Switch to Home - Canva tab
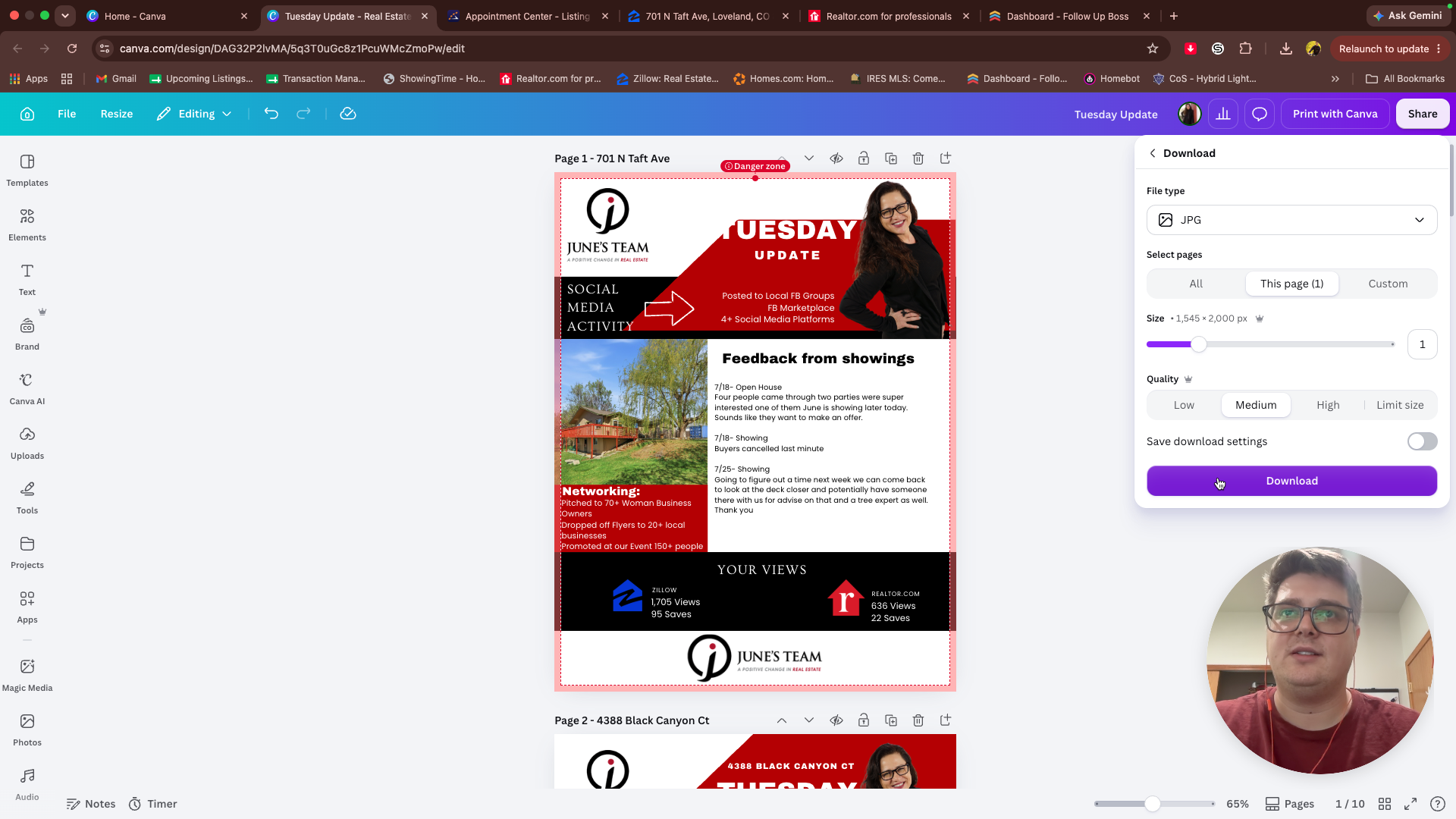The width and height of the screenshot is (1456, 819). (168, 16)
